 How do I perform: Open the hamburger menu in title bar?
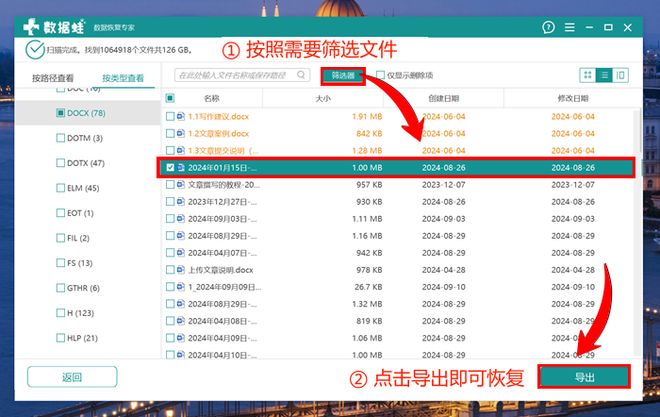(x=570, y=27)
